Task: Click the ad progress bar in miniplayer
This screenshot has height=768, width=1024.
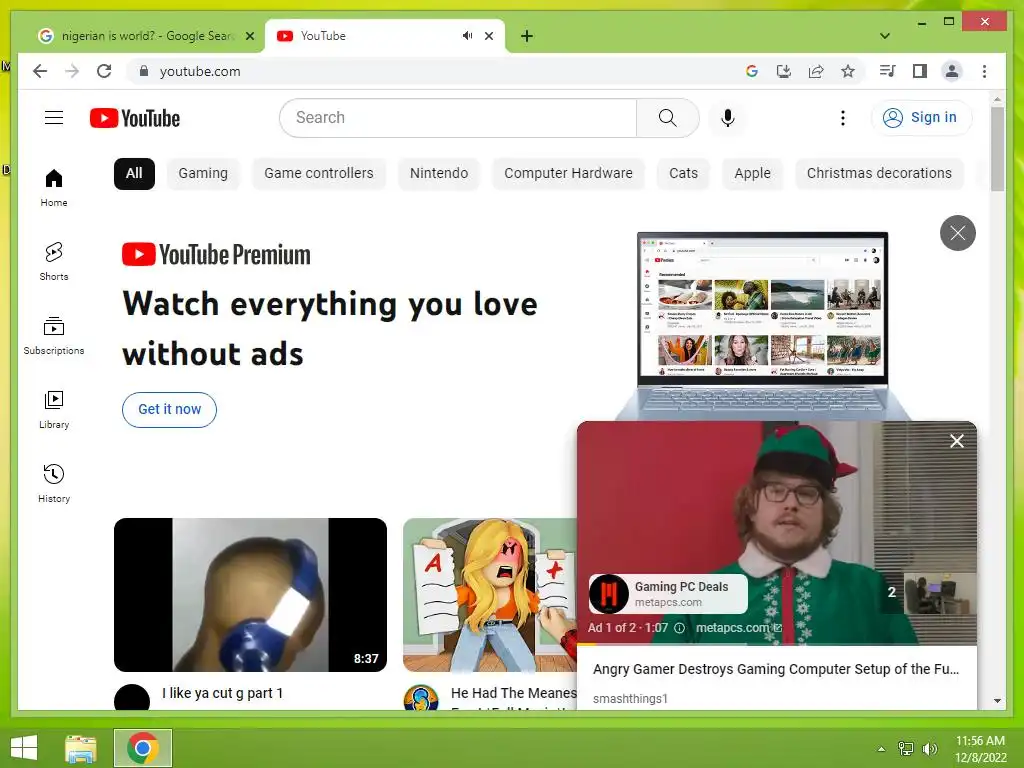Action: point(776,644)
